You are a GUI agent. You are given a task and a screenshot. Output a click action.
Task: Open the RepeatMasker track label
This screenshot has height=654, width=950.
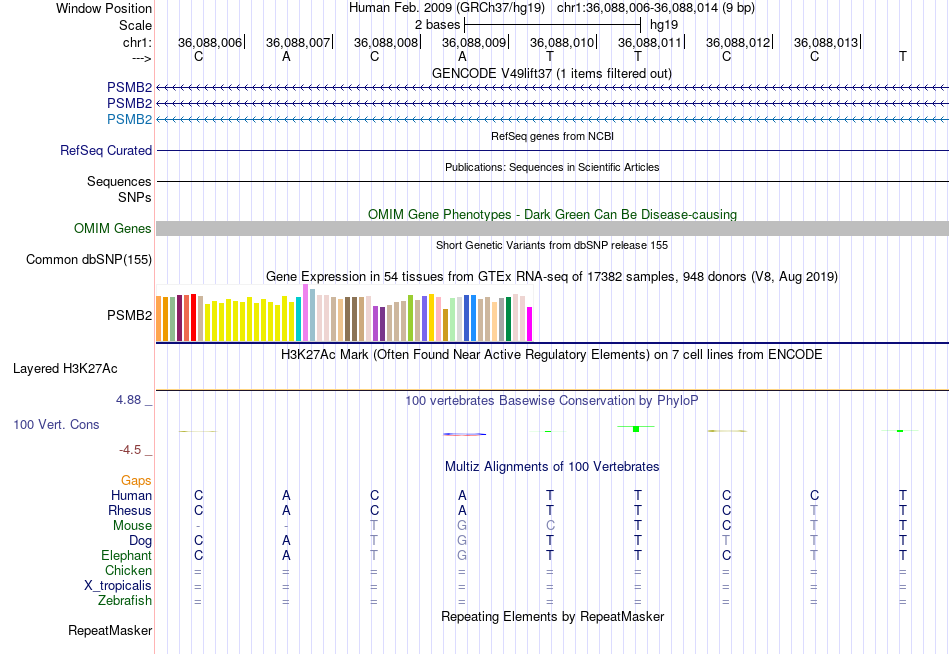(x=110, y=630)
